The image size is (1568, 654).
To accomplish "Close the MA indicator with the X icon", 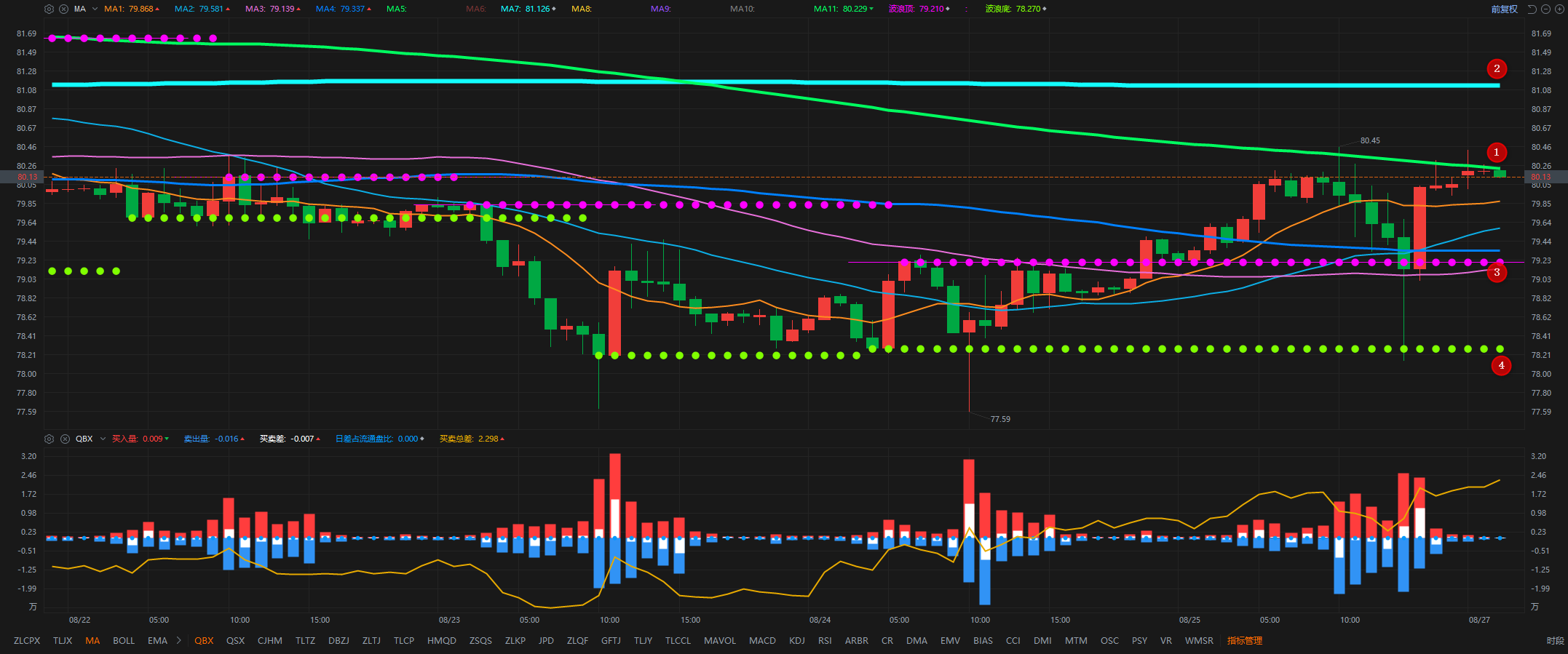I will [63, 9].
